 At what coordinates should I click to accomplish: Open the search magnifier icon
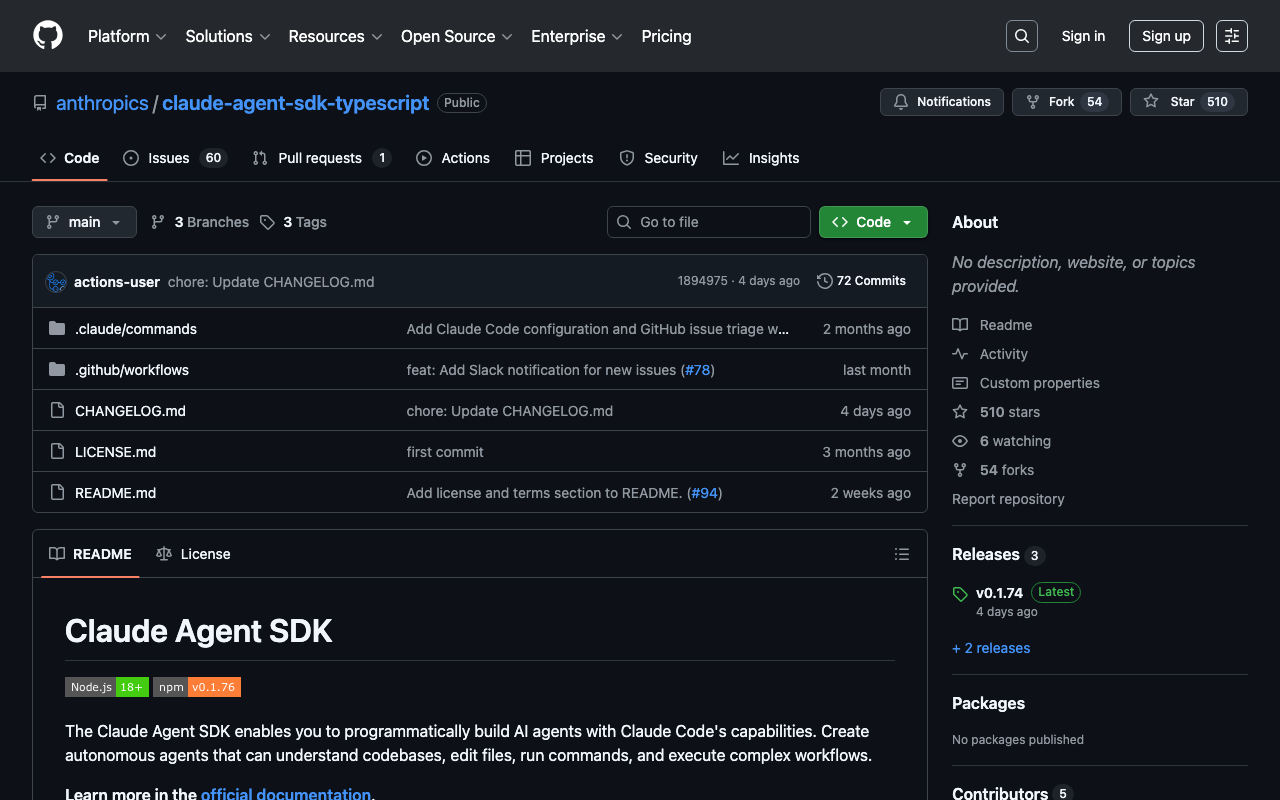tap(1021, 36)
